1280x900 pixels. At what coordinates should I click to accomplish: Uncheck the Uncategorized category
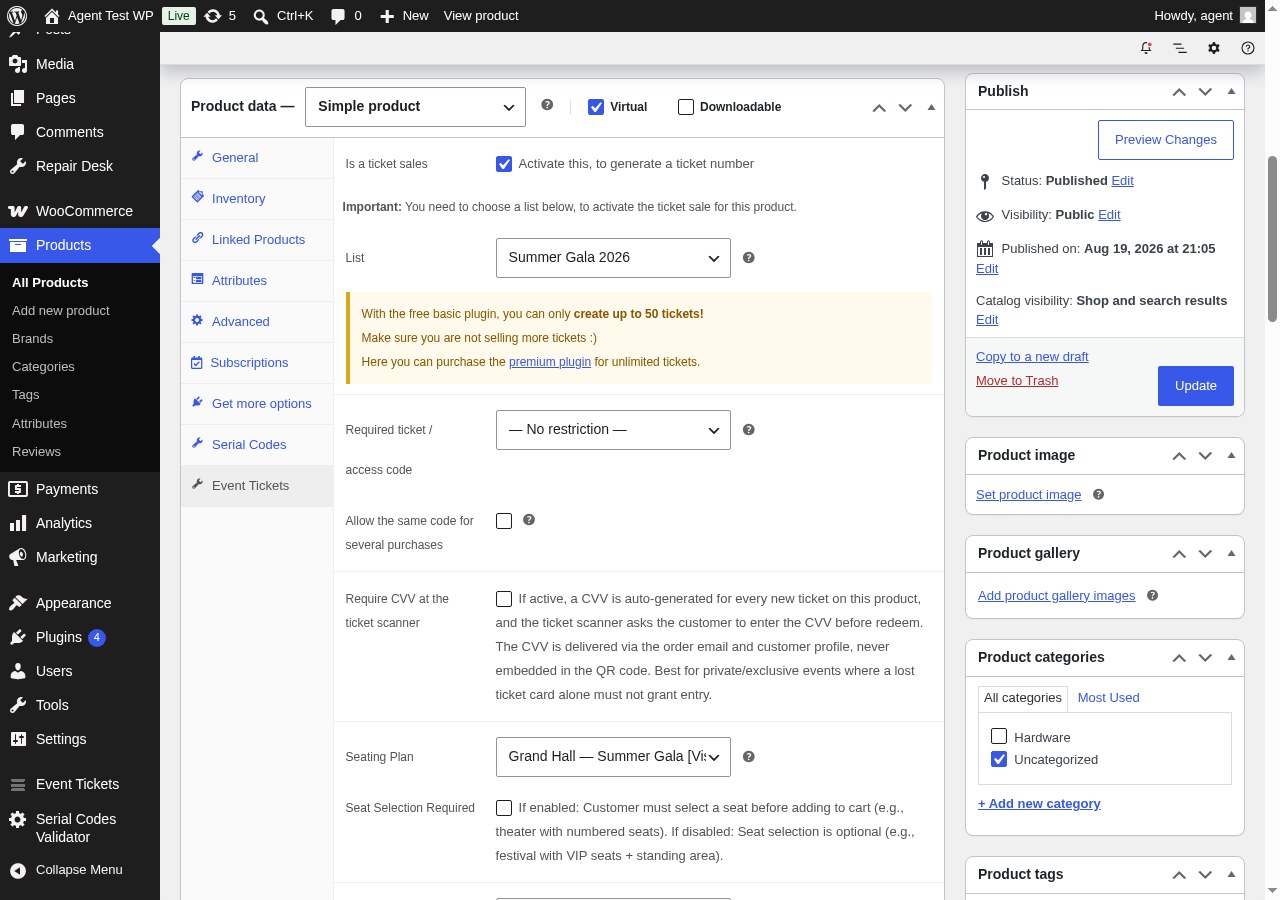click(999, 759)
